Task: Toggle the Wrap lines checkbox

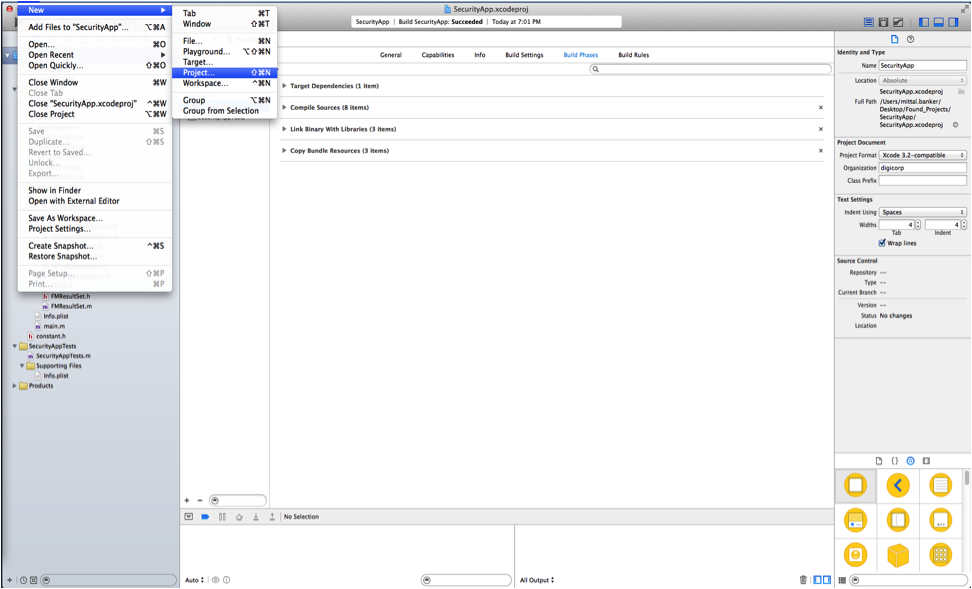Action: tap(882, 243)
